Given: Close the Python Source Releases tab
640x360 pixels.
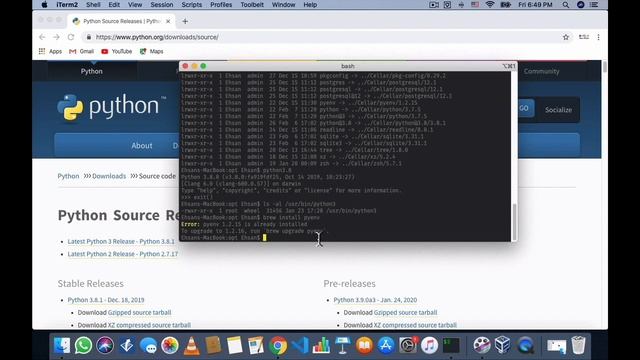Looking at the screenshot, I should (168, 21).
